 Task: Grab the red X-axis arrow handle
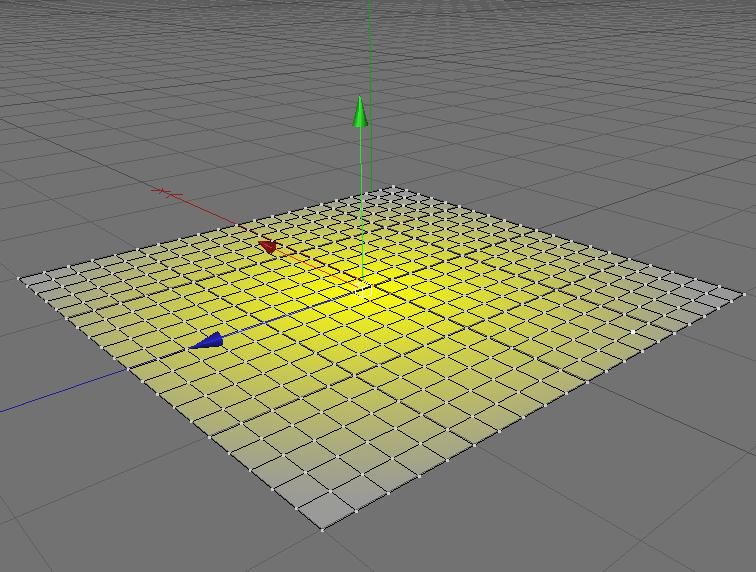pos(268,246)
